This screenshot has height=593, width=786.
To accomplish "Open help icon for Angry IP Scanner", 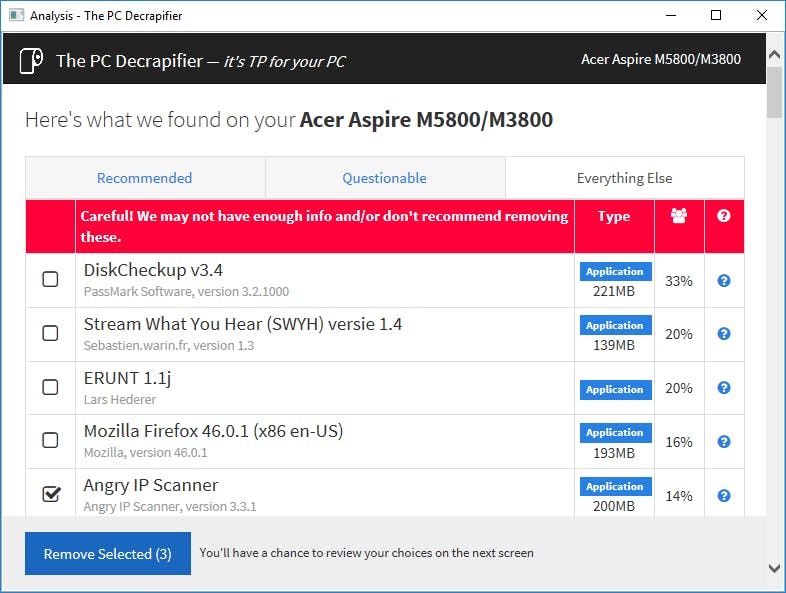I will tap(724, 496).
